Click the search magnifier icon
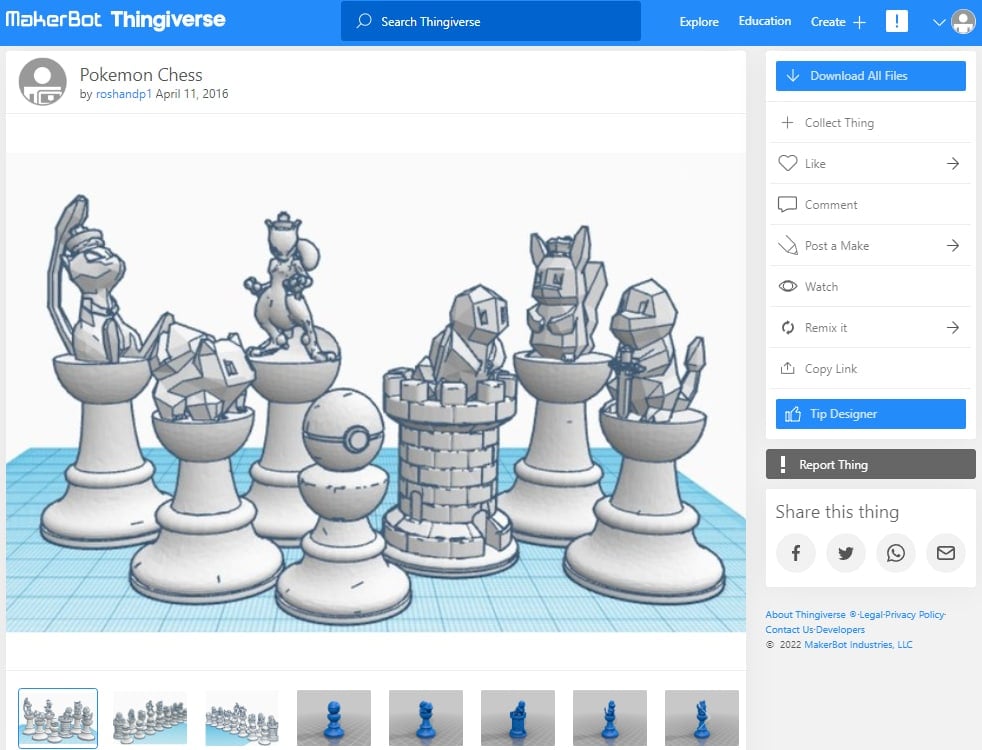Image resolution: width=982 pixels, height=750 pixels. tap(364, 21)
